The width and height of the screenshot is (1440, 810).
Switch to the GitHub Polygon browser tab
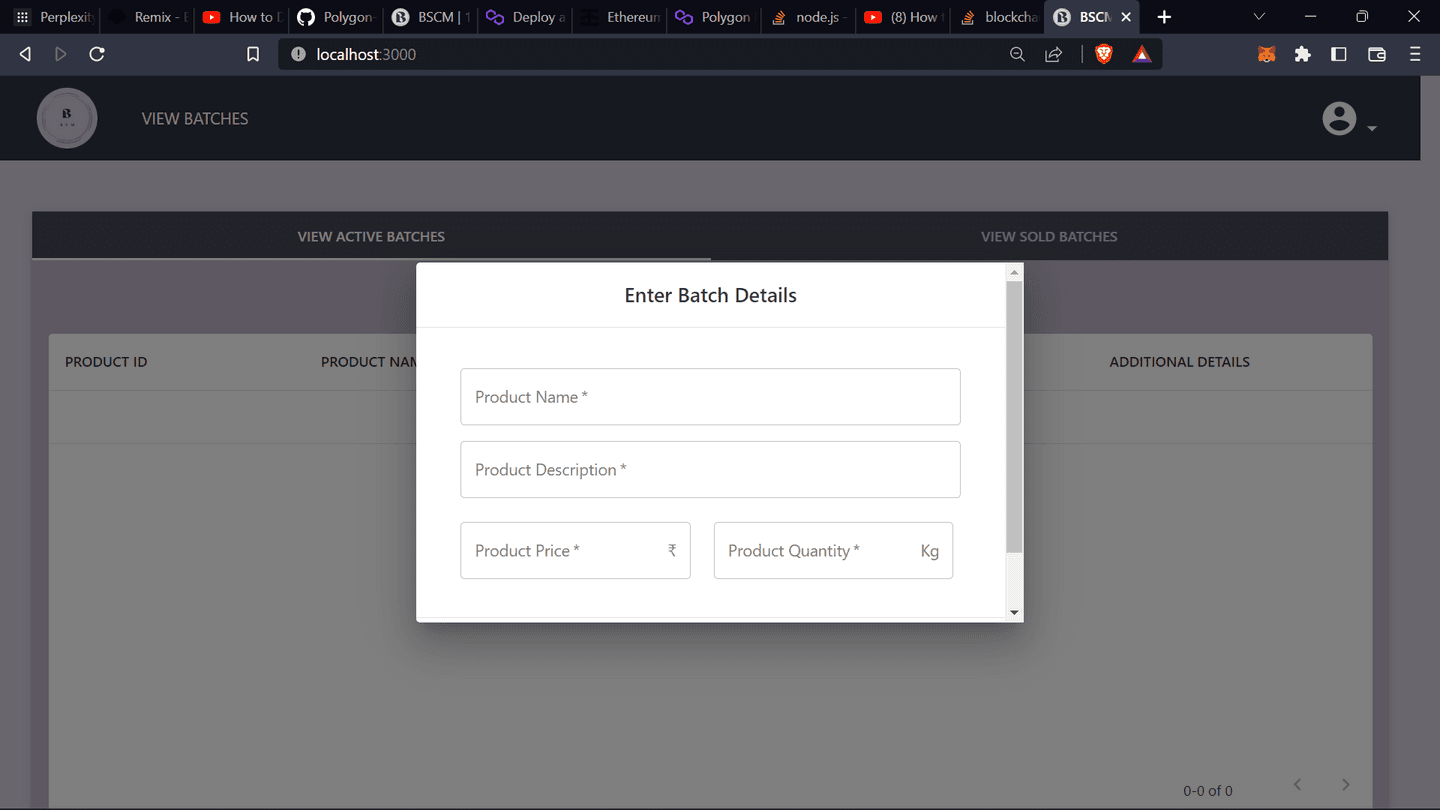(x=336, y=17)
